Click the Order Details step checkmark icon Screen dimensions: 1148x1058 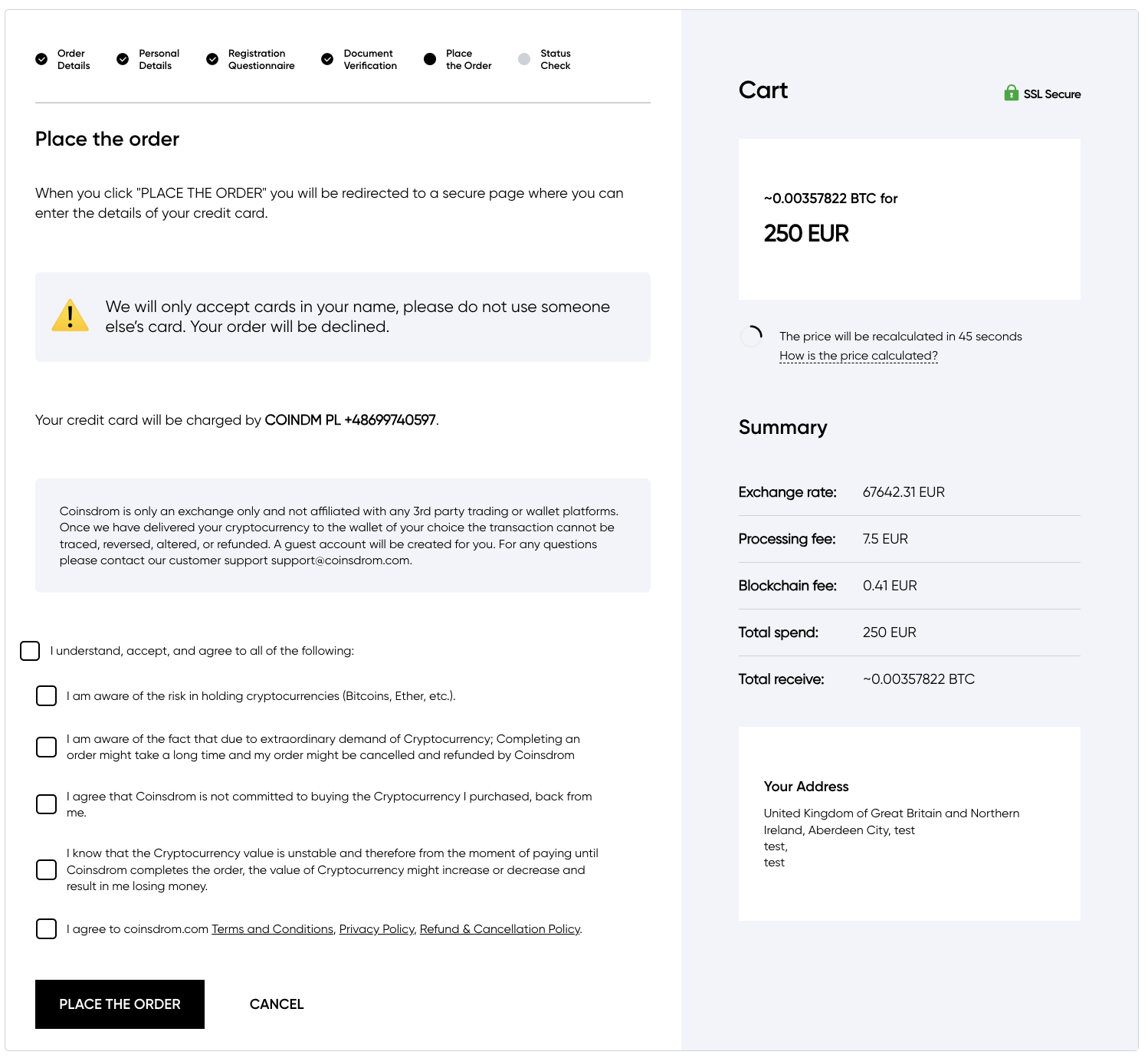[x=41, y=59]
